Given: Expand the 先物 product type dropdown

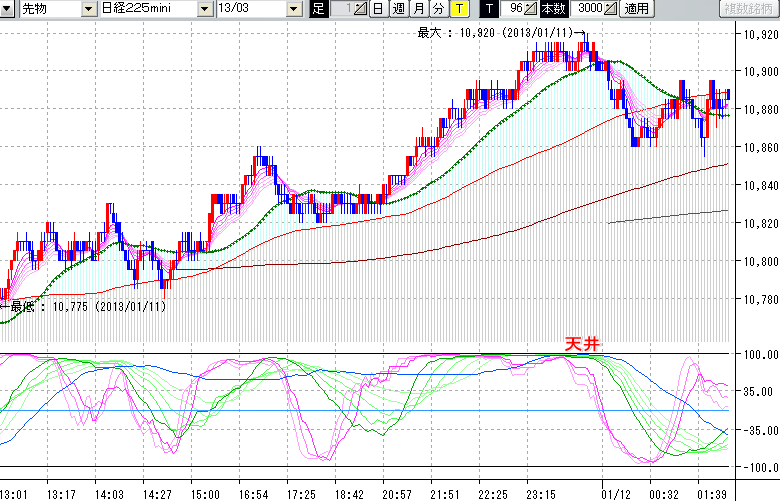Looking at the screenshot, I should [x=89, y=9].
